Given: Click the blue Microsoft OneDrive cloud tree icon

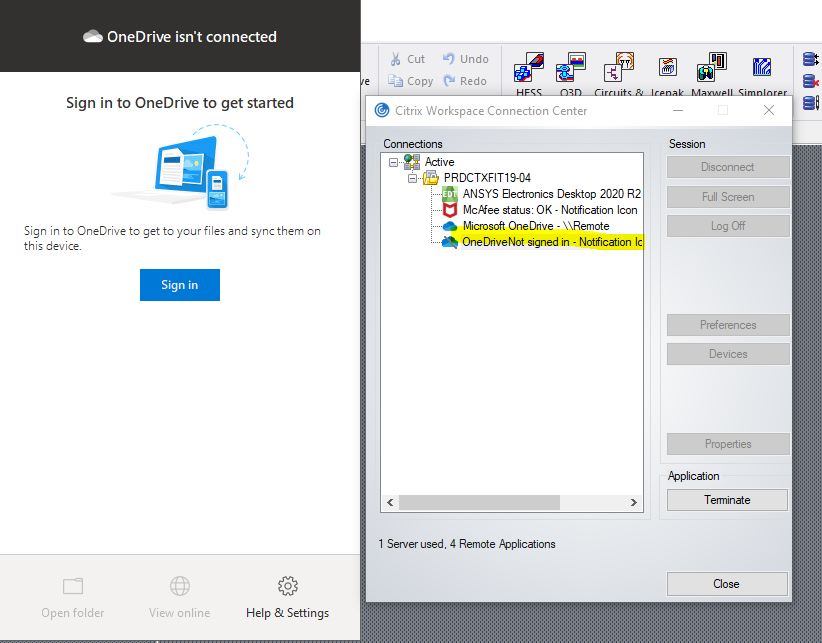Looking at the screenshot, I should (450, 226).
